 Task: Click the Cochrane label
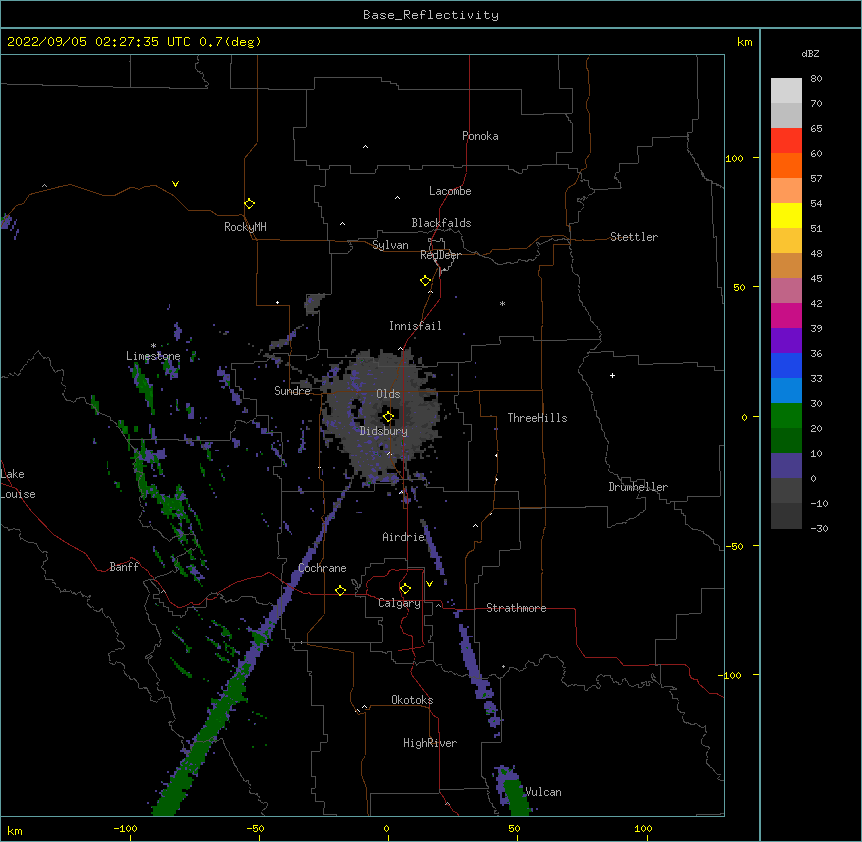coord(322,568)
